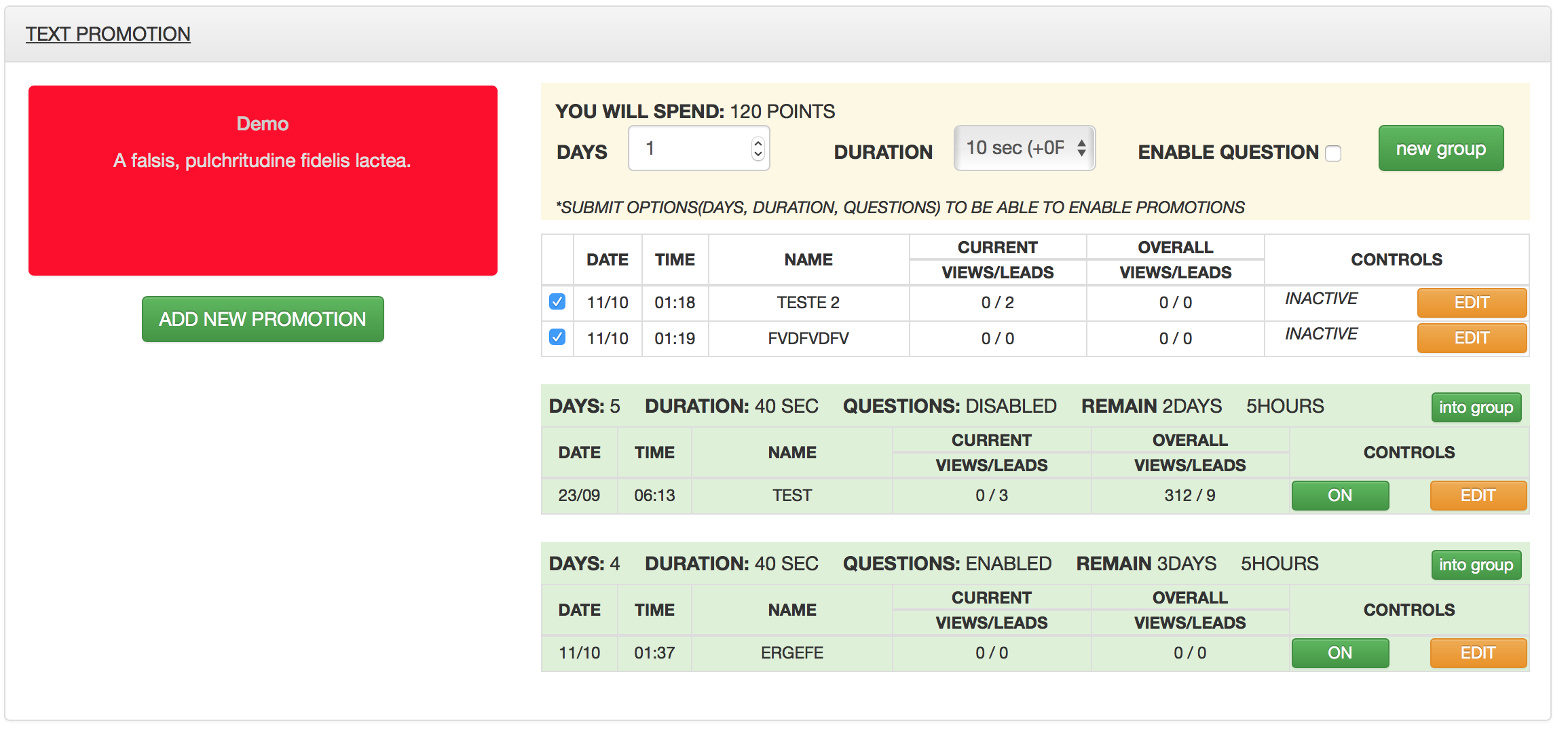Uncheck the TESTE 2 promotion checkbox
Screen dimensions: 1568x740
[x=557, y=301]
